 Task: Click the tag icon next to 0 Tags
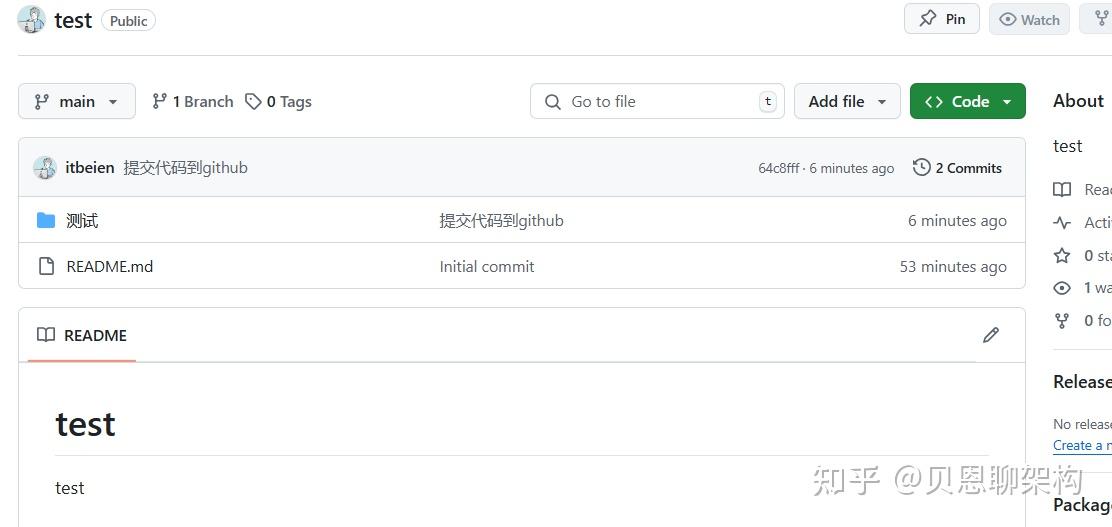tap(254, 101)
